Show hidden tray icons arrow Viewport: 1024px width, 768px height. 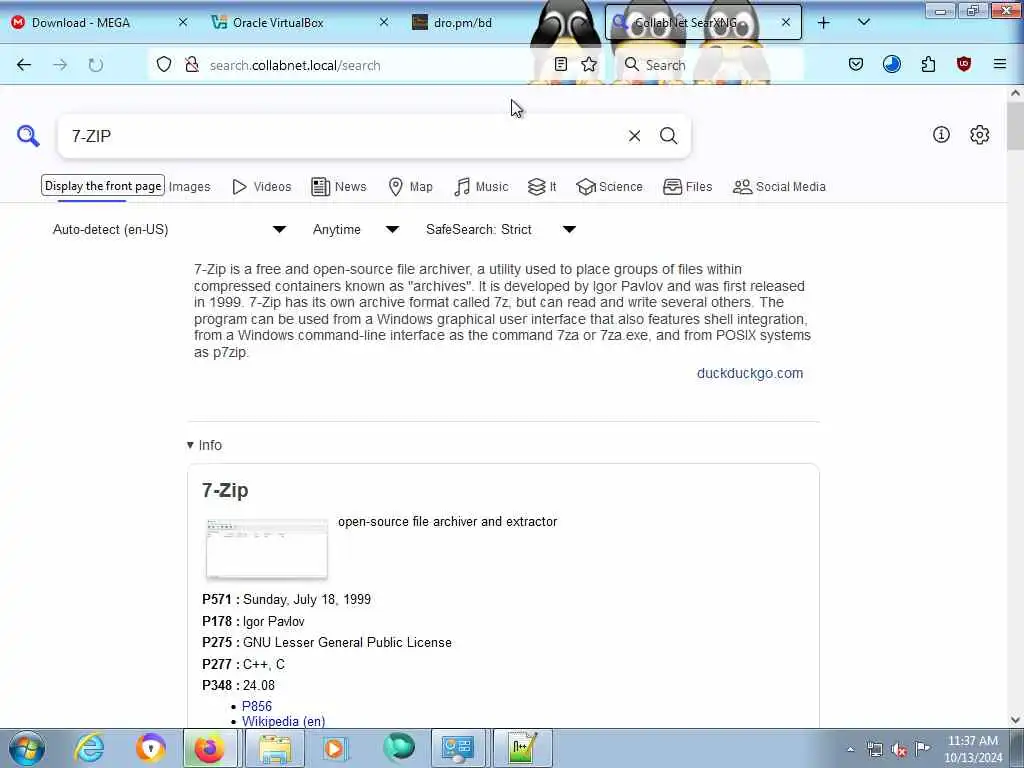coord(850,749)
